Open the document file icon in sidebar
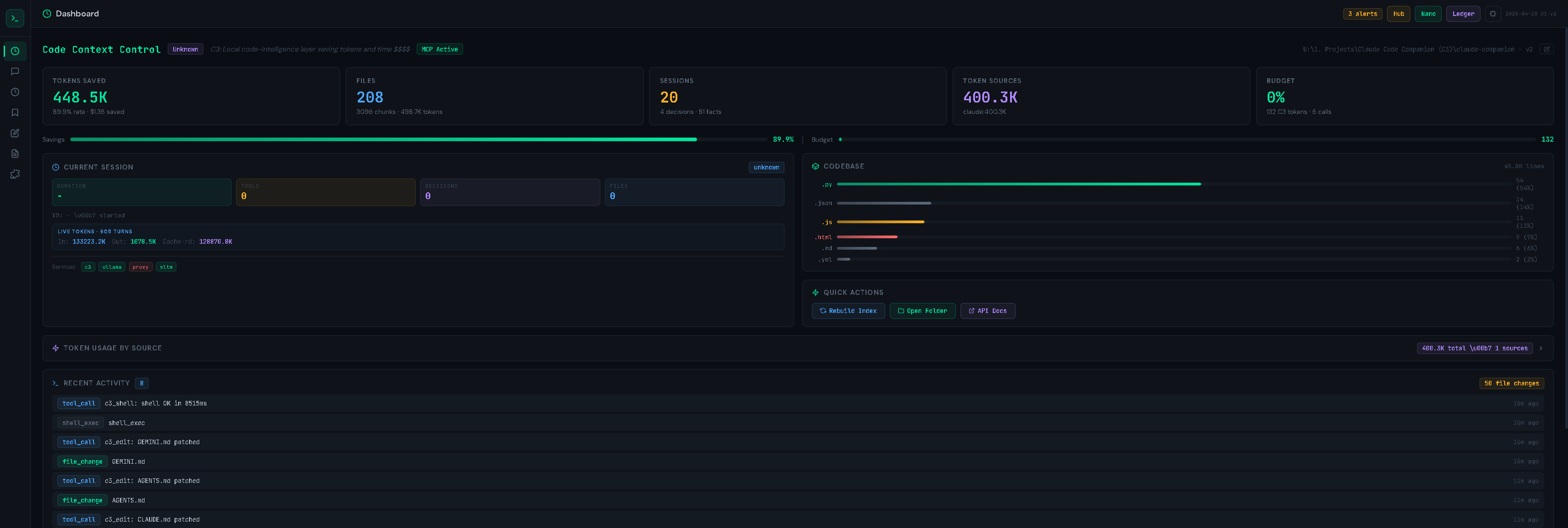 [15, 154]
